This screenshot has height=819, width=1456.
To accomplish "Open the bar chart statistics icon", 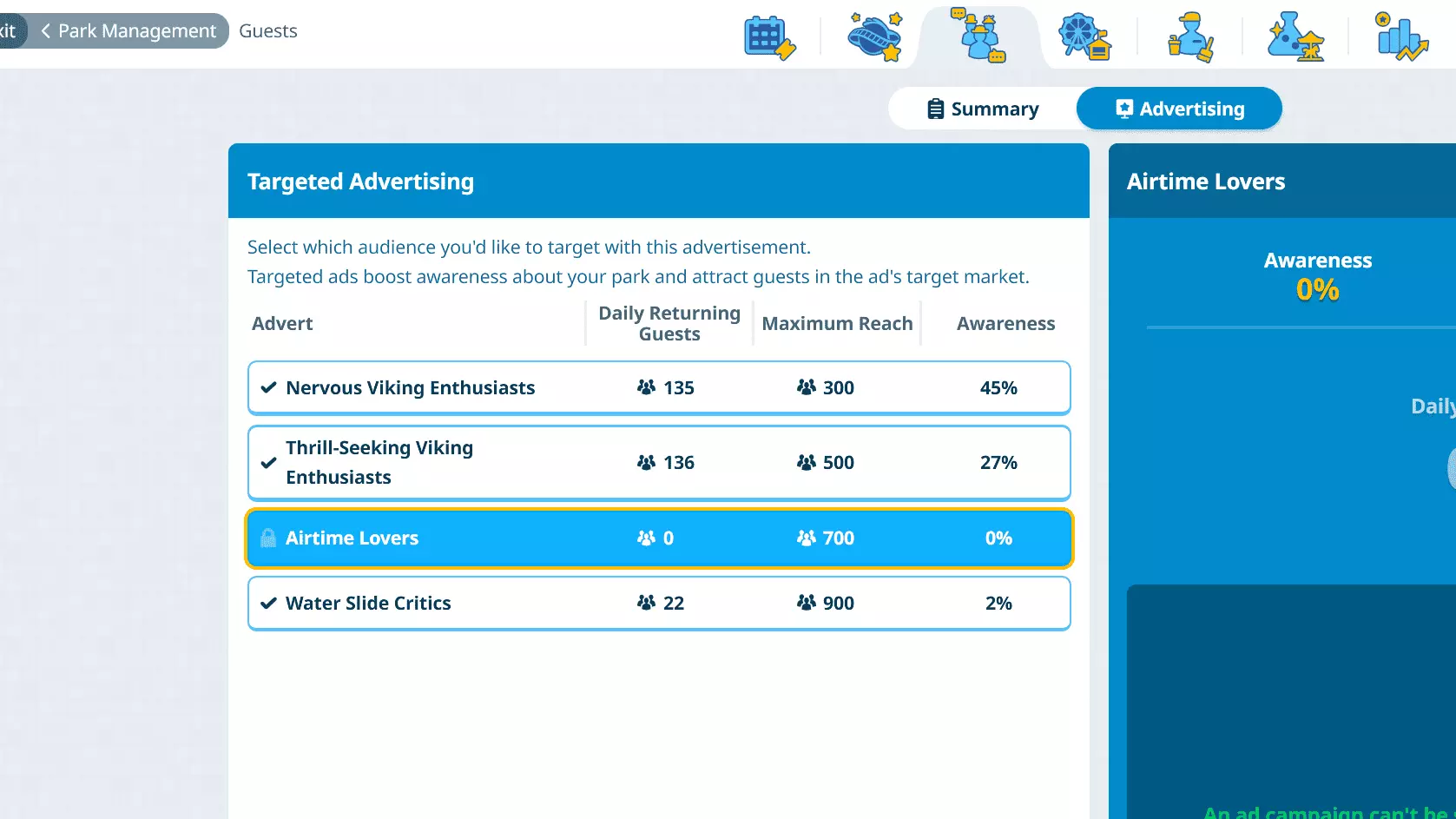I will coord(1401,37).
